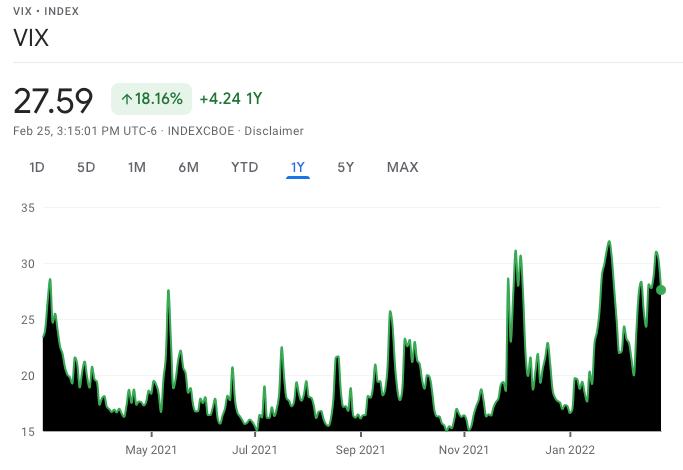Click the VIX title heading

point(31,37)
